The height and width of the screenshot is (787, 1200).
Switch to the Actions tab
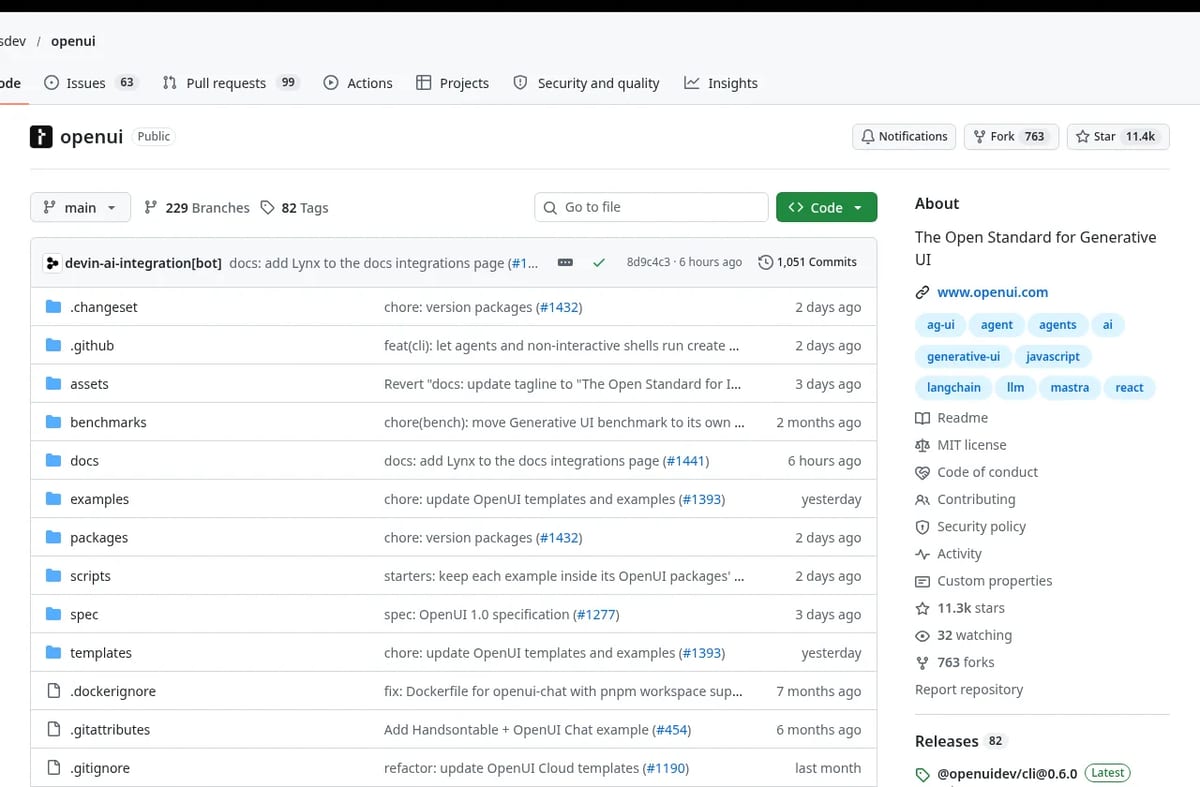(x=358, y=83)
